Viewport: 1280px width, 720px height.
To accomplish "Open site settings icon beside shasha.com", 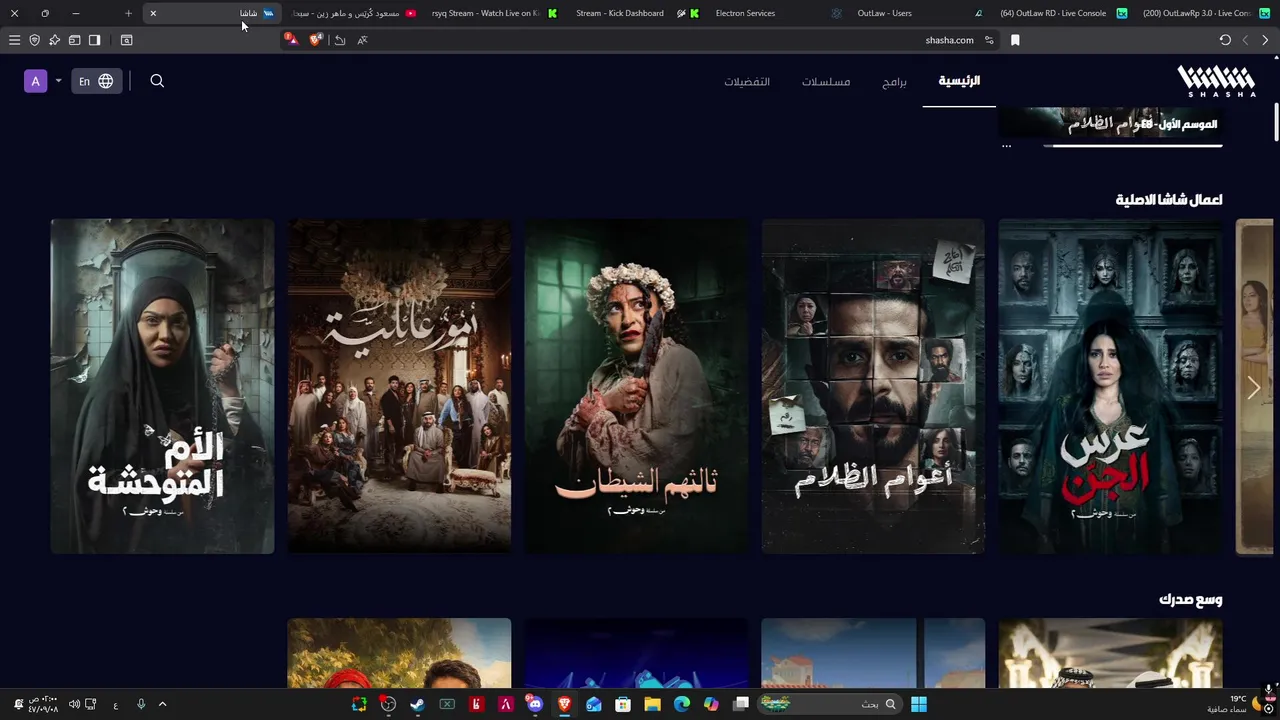I will point(989,40).
